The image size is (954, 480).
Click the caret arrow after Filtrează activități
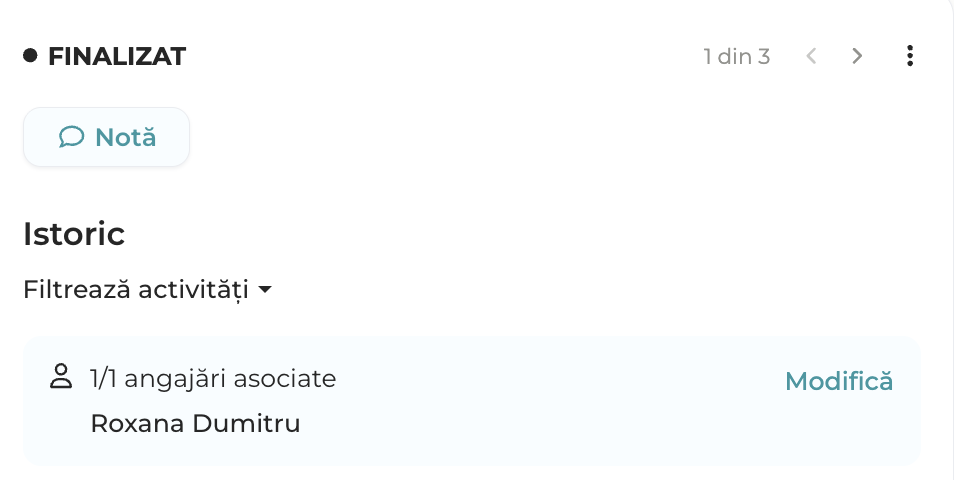(x=265, y=290)
